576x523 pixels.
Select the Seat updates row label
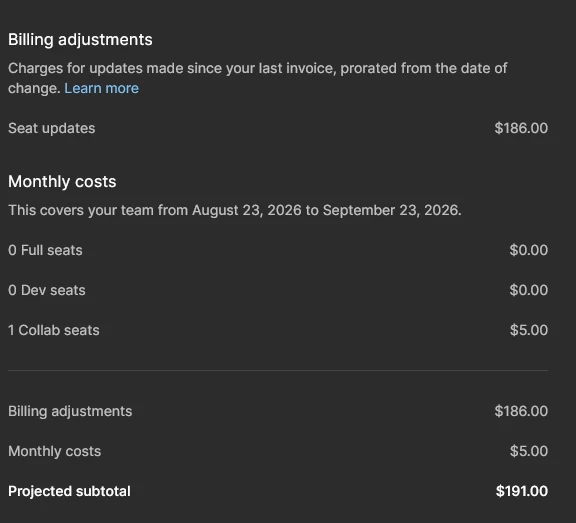[x=51, y=128]
